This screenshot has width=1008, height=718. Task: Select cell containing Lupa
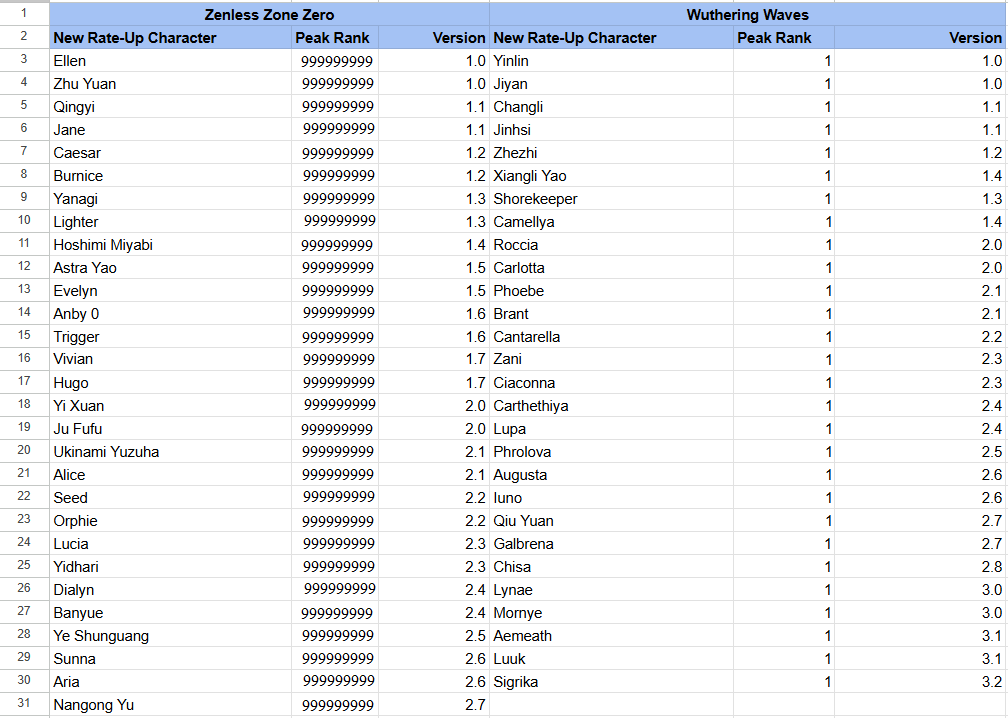pos(611,429)
